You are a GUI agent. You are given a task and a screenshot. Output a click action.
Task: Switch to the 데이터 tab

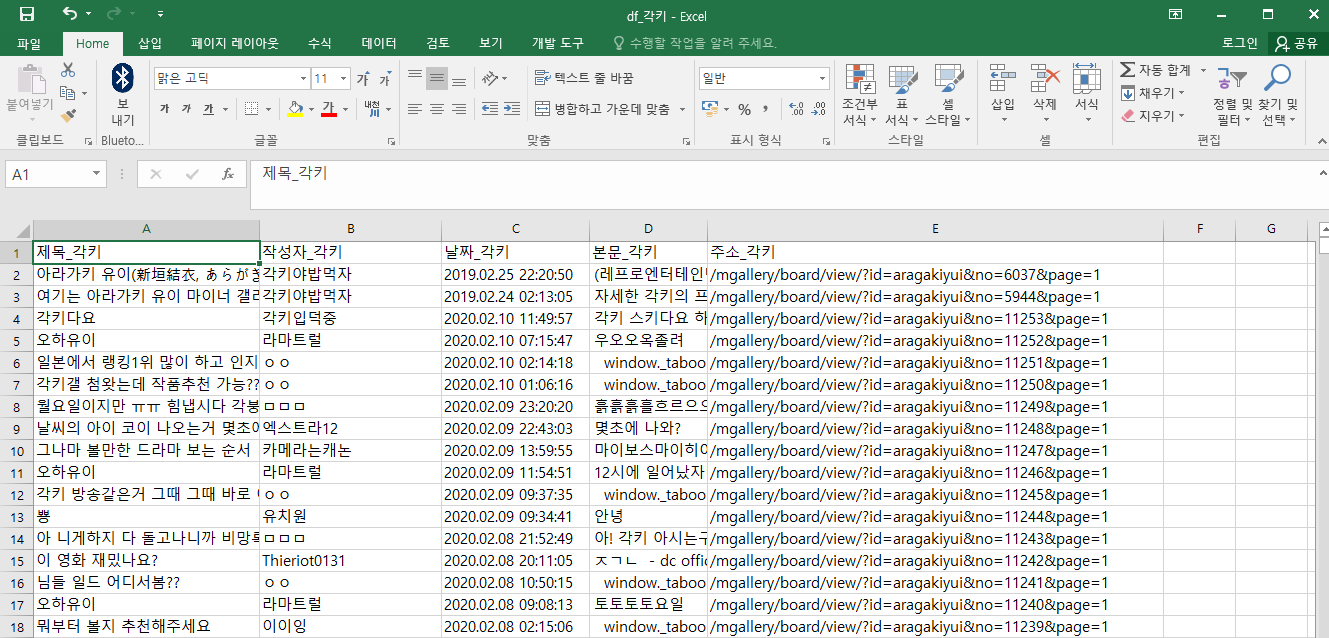pyautogui.click(x=379, y=43)
